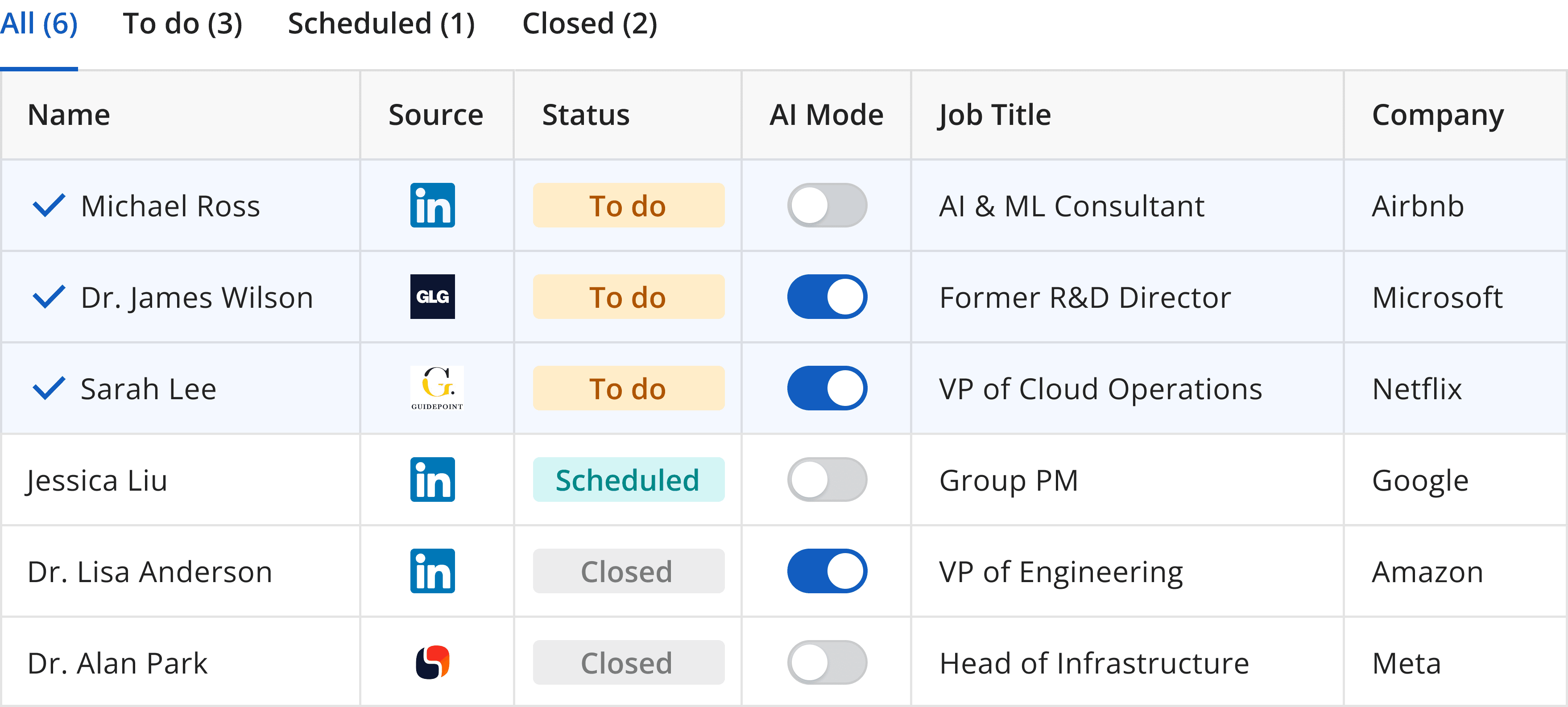Turn off AI Mode for Dr. Lisa Anderson

point(827,571)
